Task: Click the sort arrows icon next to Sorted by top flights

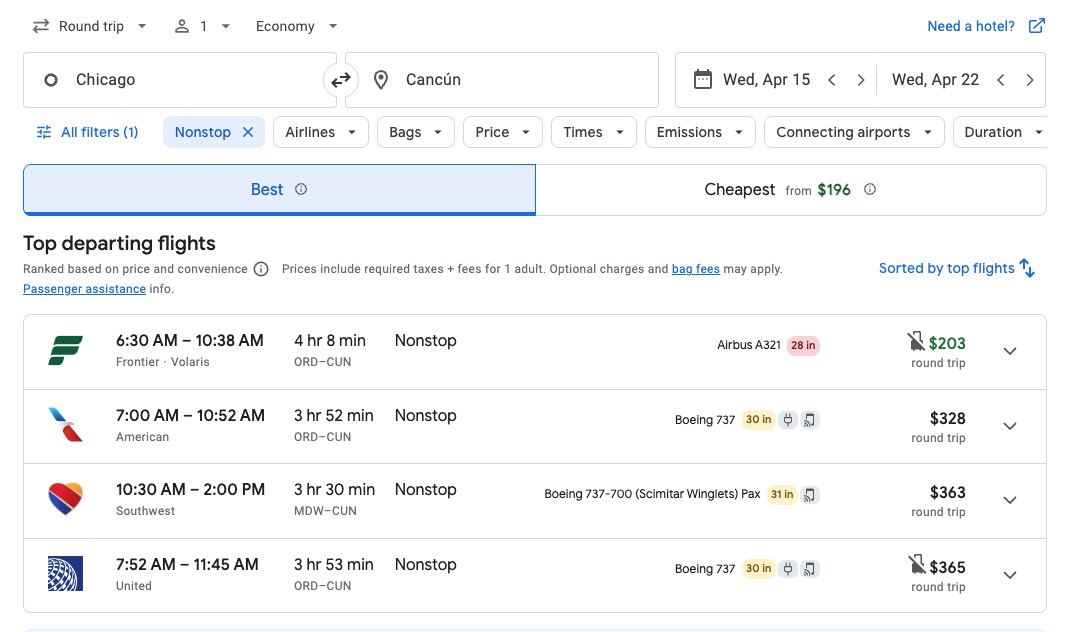Action: [x=1027, y=268]
